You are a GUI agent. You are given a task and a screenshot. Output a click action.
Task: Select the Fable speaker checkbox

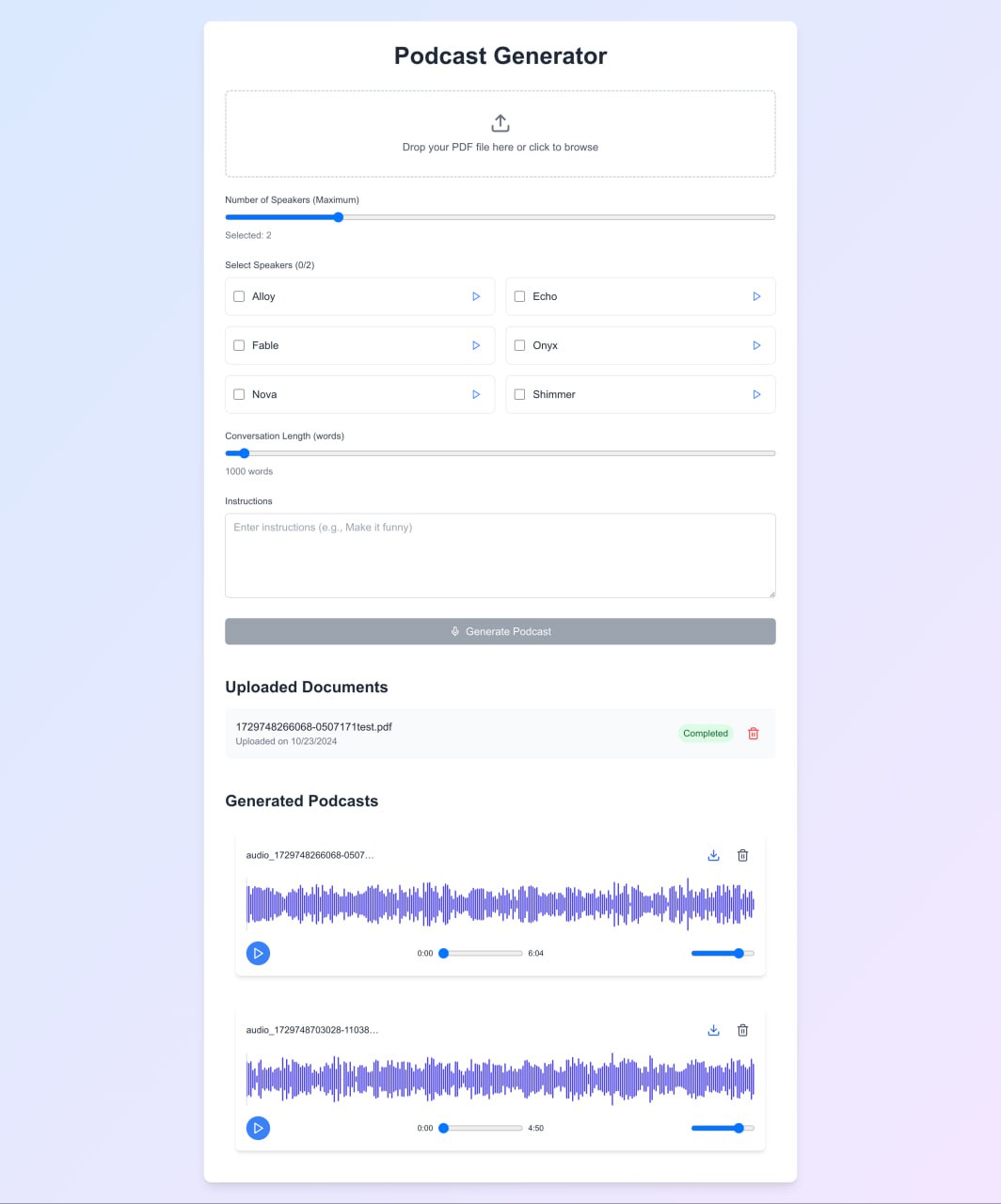(x=239, y=345)
